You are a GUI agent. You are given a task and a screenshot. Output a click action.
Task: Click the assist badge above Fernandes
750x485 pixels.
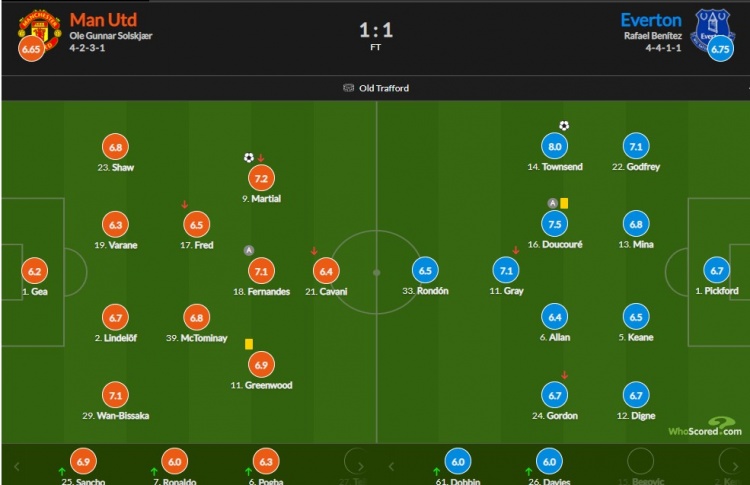pos(249,250)
